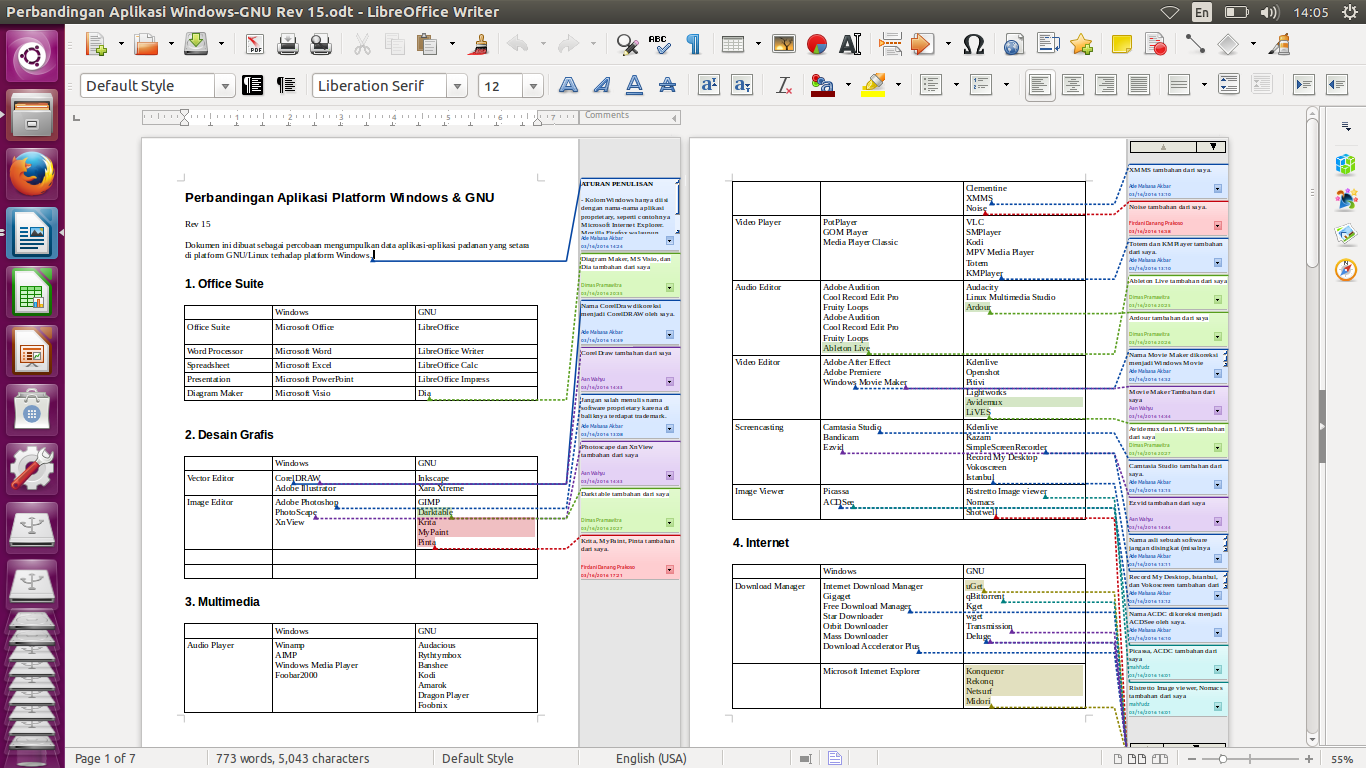Image resolution: width=1366 pixels, height=768 pixels.
Task: Export the document directly as PDF
Action: click(x=254, y=44)
